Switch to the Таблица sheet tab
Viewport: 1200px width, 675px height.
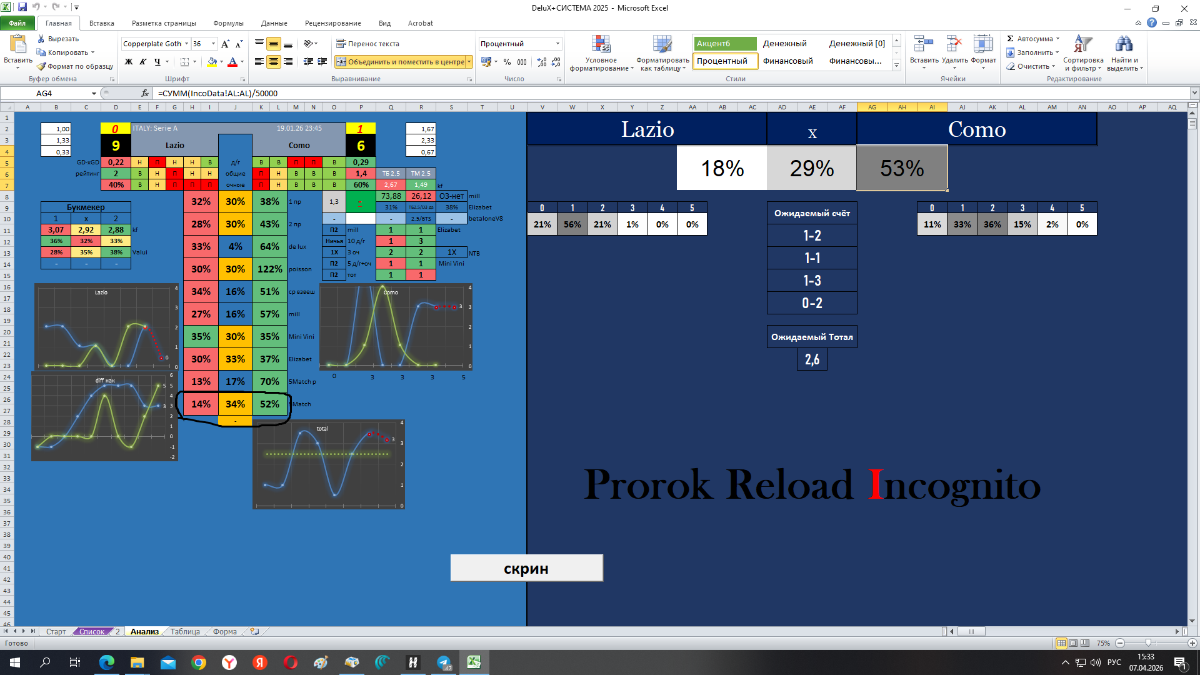click(184, 632)
